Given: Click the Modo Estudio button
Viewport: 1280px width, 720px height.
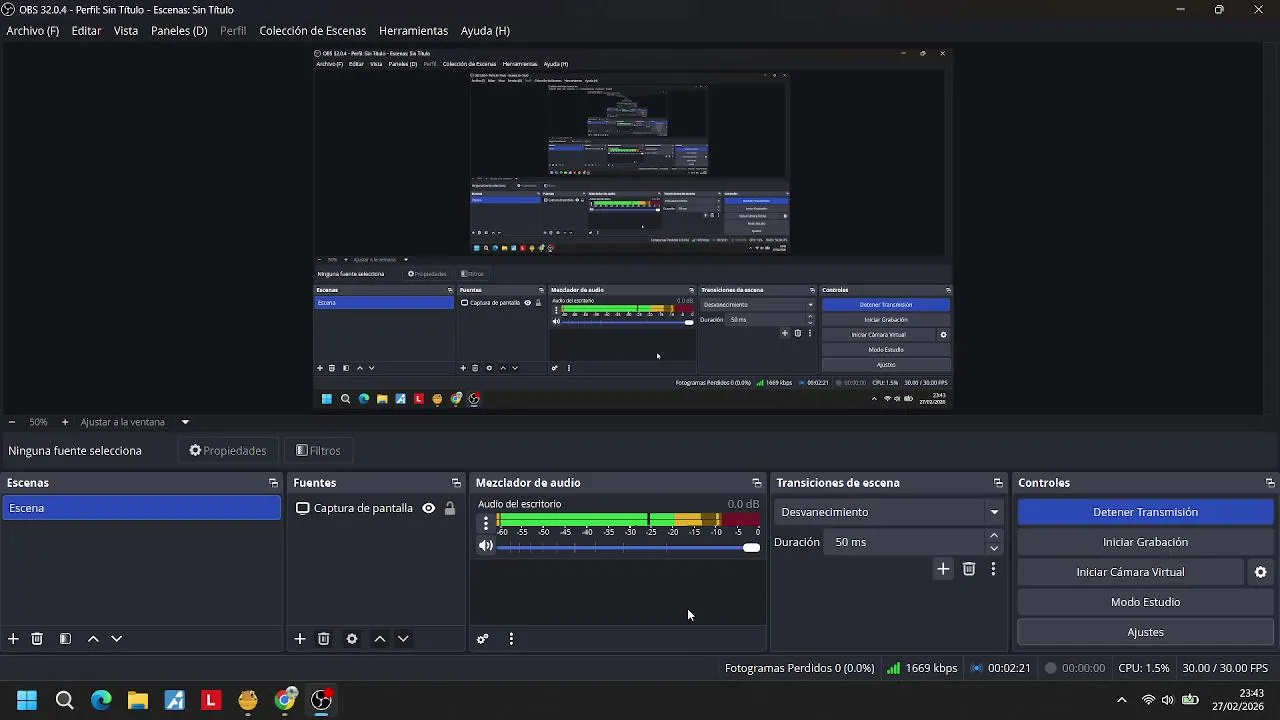Looking at the screenshot, I should tap(1145, 602).
